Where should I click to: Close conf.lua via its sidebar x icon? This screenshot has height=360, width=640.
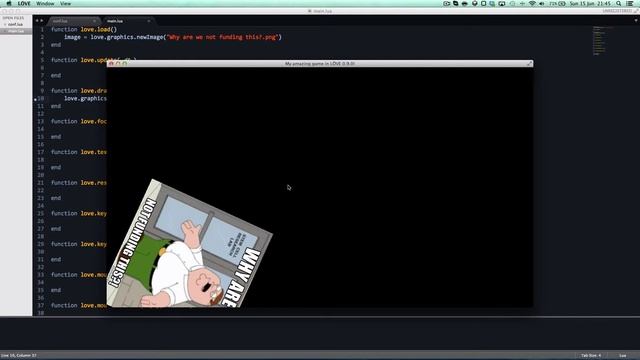5,24
